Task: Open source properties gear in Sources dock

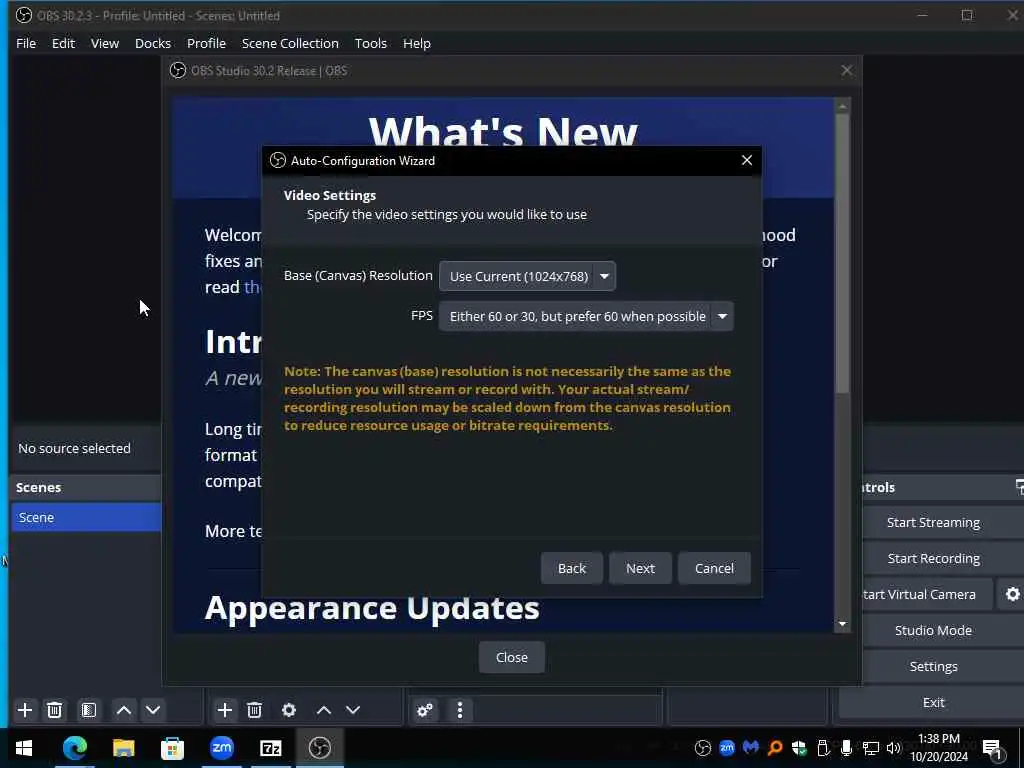Action: tap(289, 710)
